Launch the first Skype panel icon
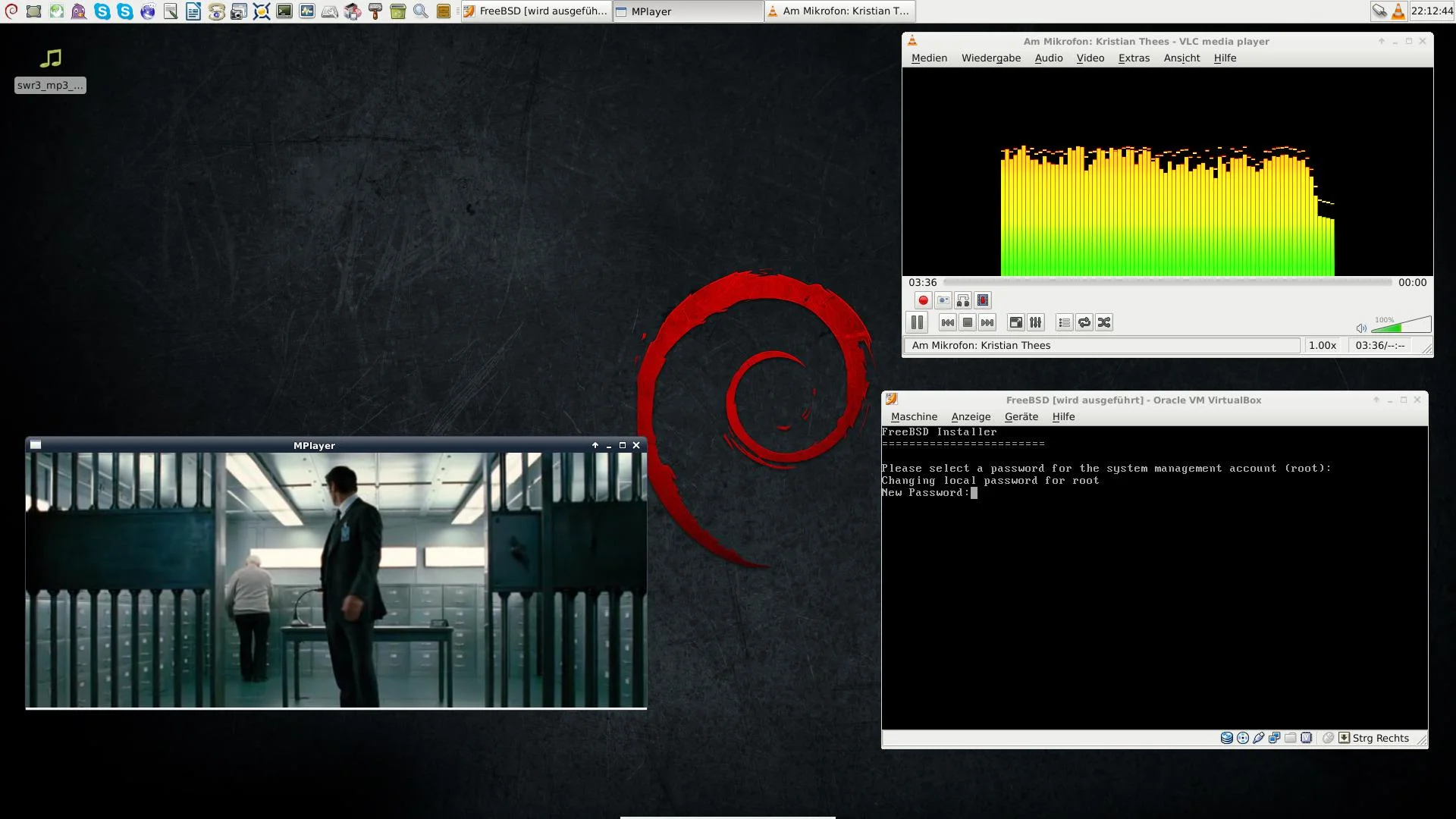This screenshot has height=819, width=1456. point(102,11)
